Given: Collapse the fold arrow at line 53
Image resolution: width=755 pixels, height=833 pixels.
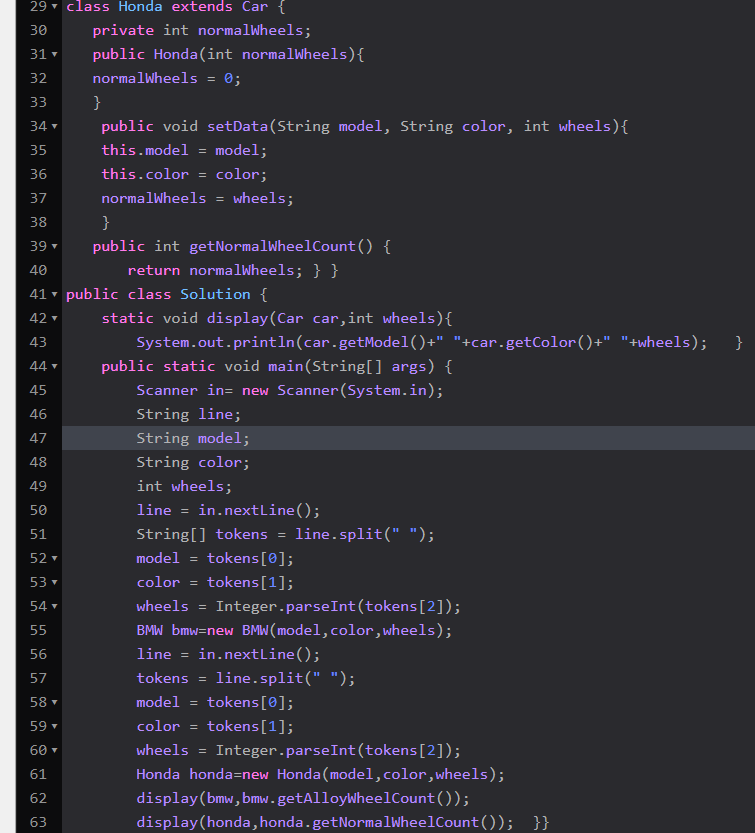Looking at the screenshot, I should click(54, 582).
